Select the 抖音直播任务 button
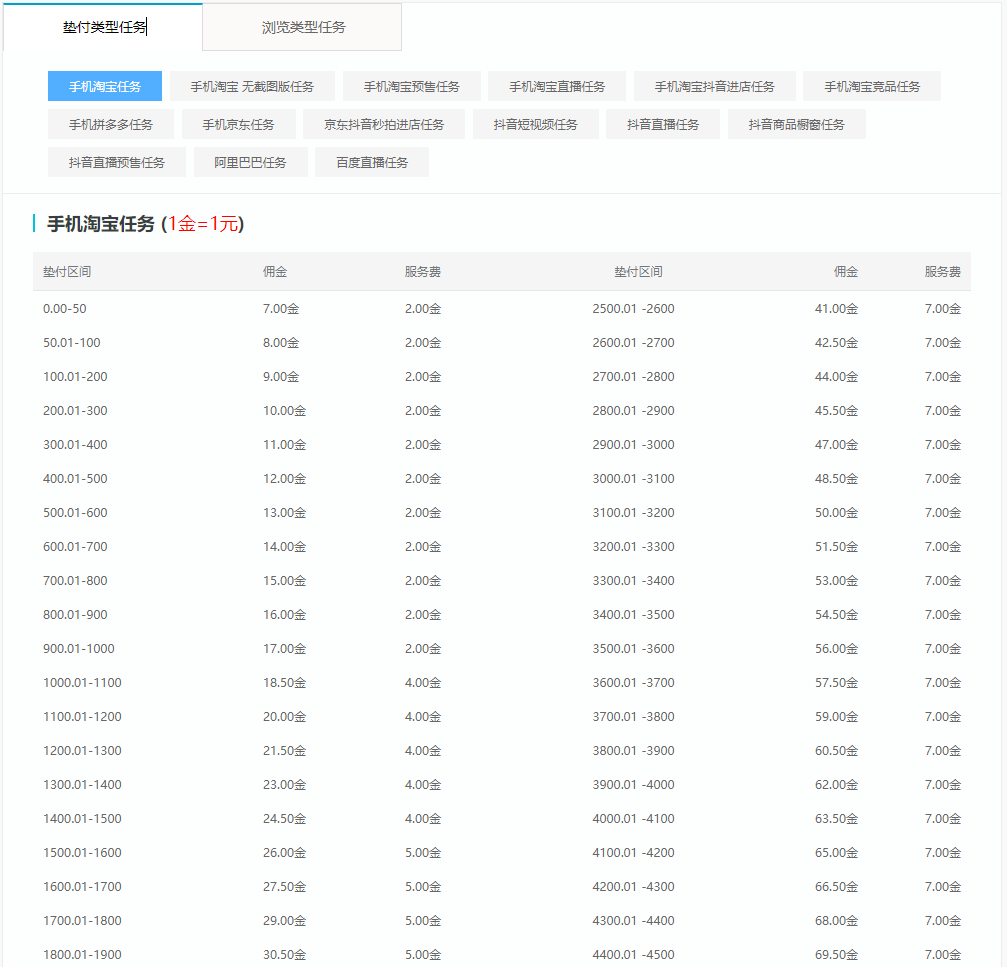 pyautogui.click(x=663, y=124)
